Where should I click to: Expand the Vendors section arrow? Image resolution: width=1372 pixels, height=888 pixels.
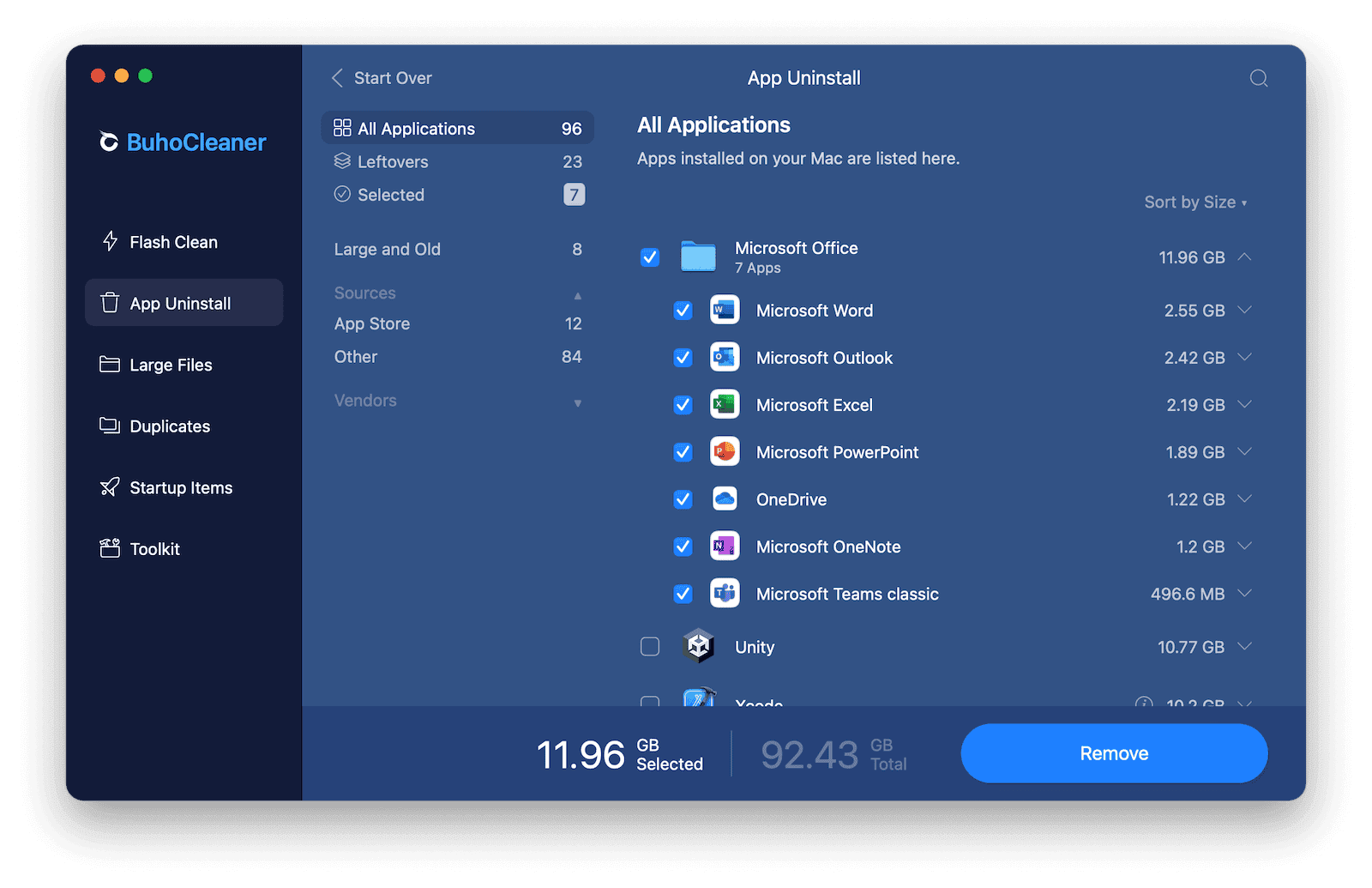point(578,403)
